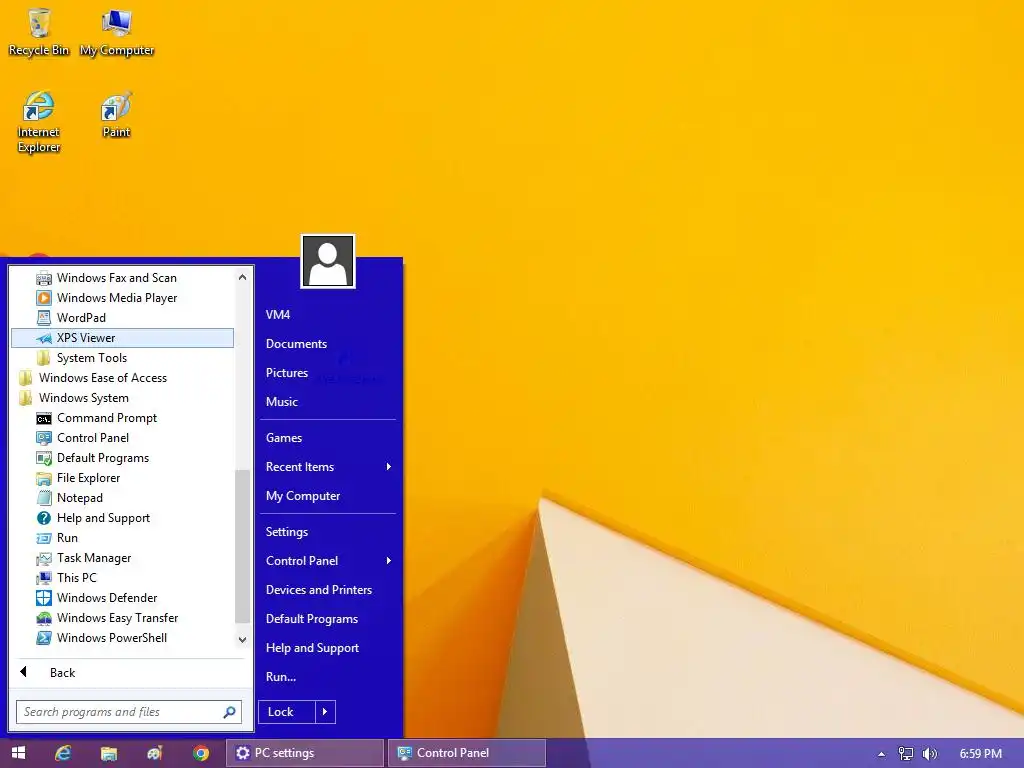Open Documents from Start menu
Viewport: 1024px width, 768px height.
coord(296,344)
